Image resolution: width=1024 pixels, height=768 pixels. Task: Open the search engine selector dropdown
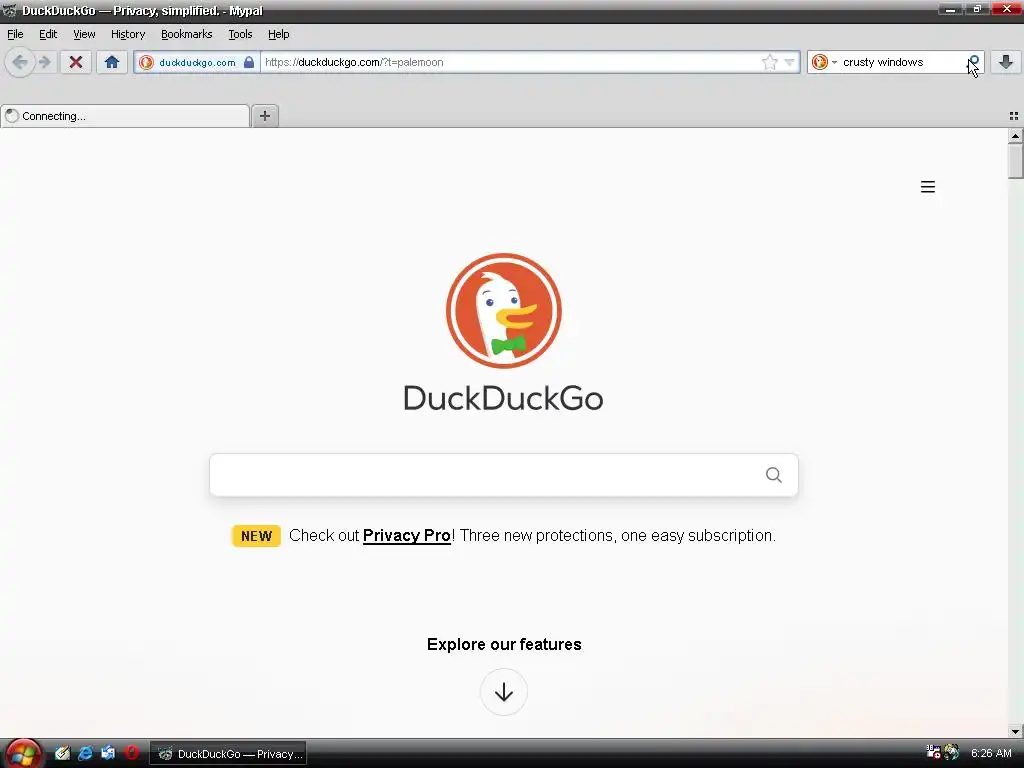[824, 63]
